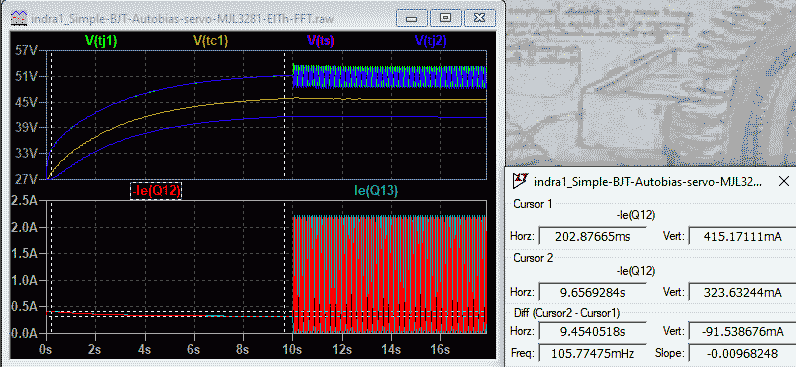Select the V(ts) trace label
The image size is (796, 367).
click(x=321, y=42)
